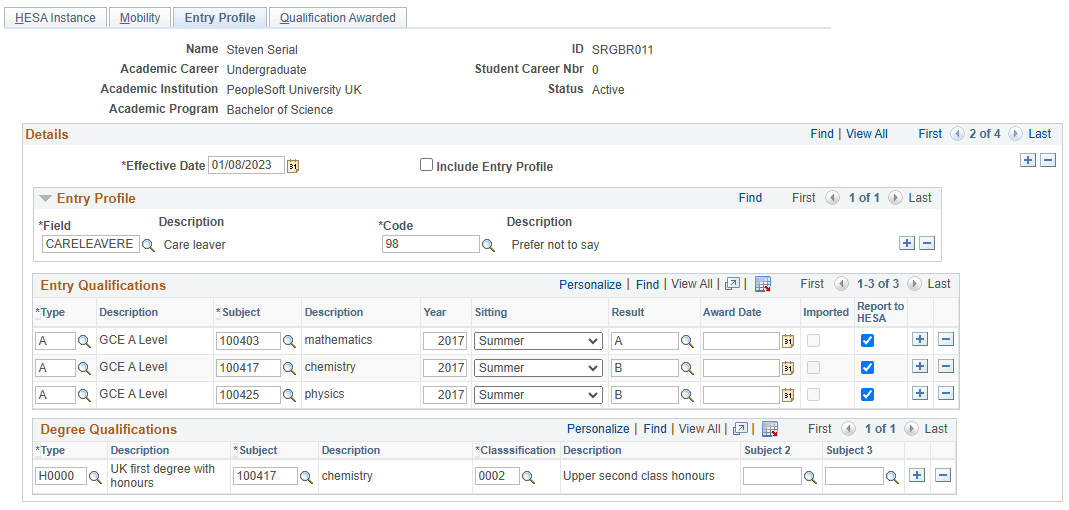Delete the physics qualification row
The width and height of the screenshot is (1069, 510).
945,394
